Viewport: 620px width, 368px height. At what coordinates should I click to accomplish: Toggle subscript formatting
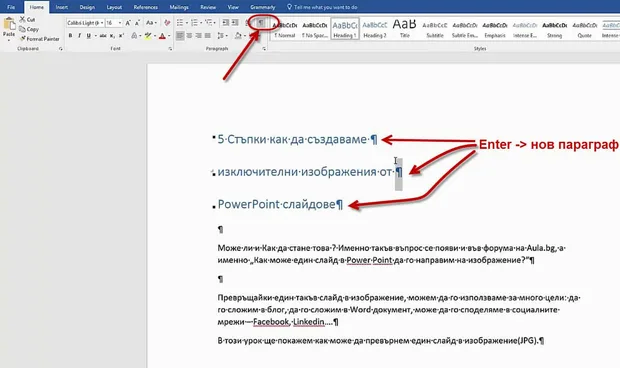112,36
